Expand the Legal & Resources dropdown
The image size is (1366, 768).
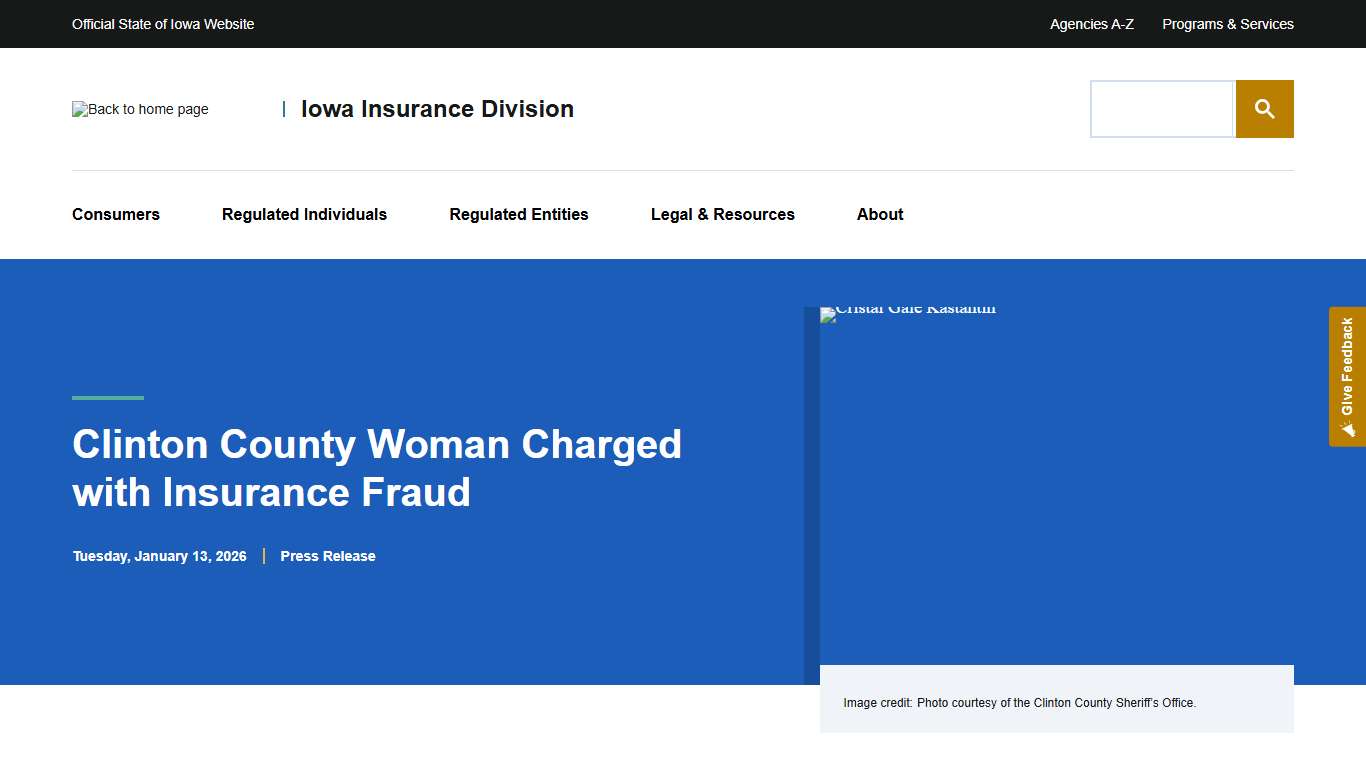722,214
